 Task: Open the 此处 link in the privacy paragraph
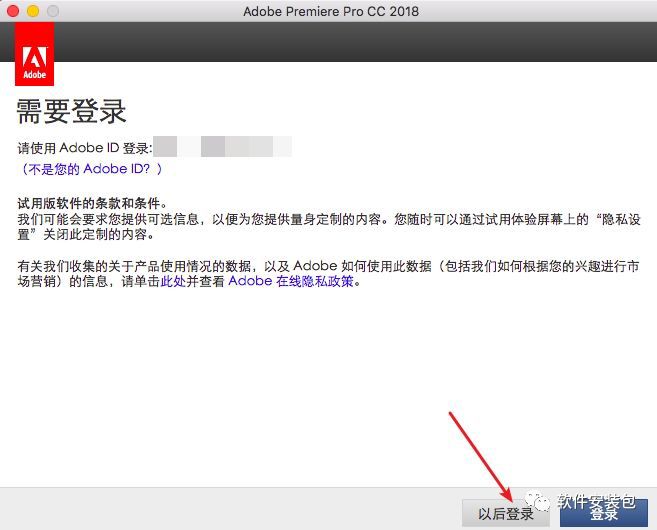pos(173,281)
